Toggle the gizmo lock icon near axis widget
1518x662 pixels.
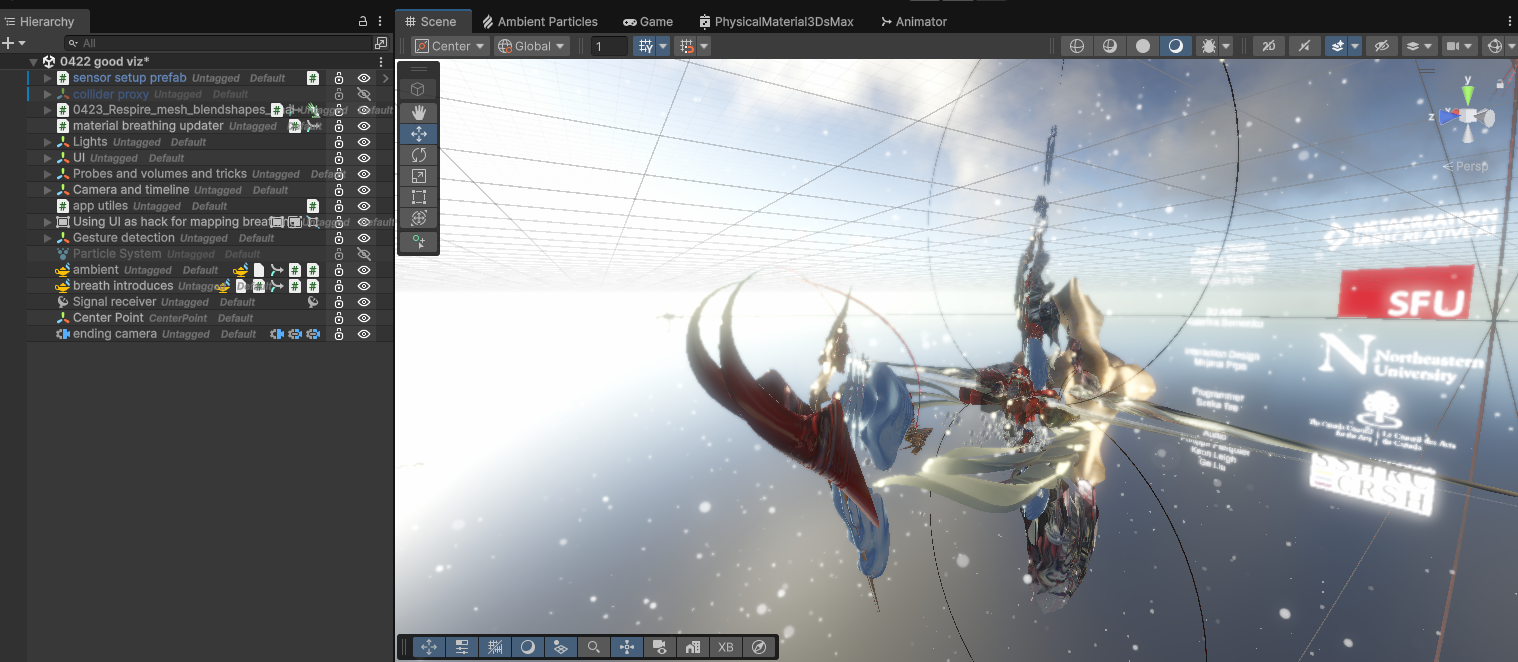coord(1499,83)
